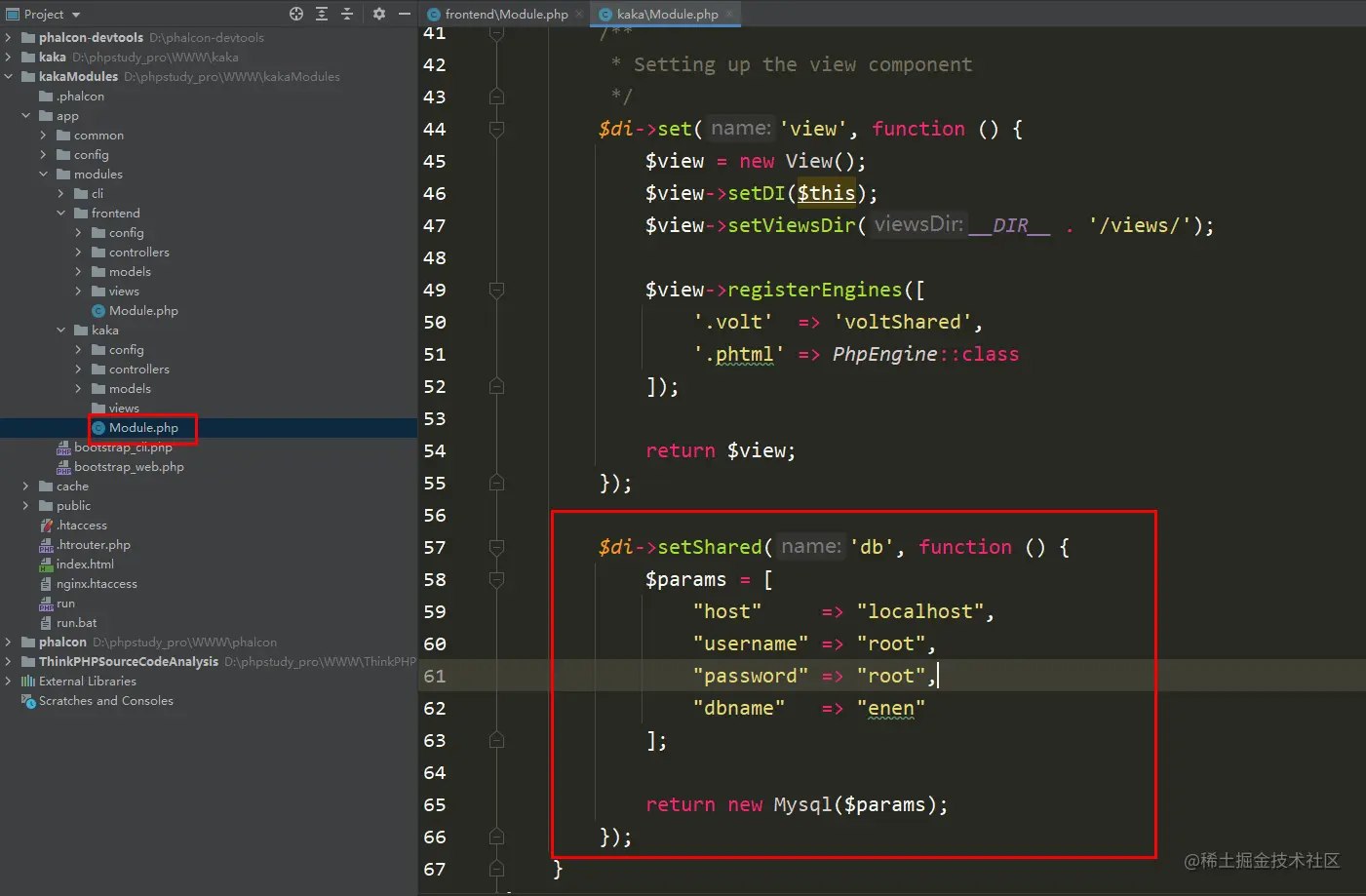
Task: Close the frontend\Module.php tab
Action: (579, 14)
